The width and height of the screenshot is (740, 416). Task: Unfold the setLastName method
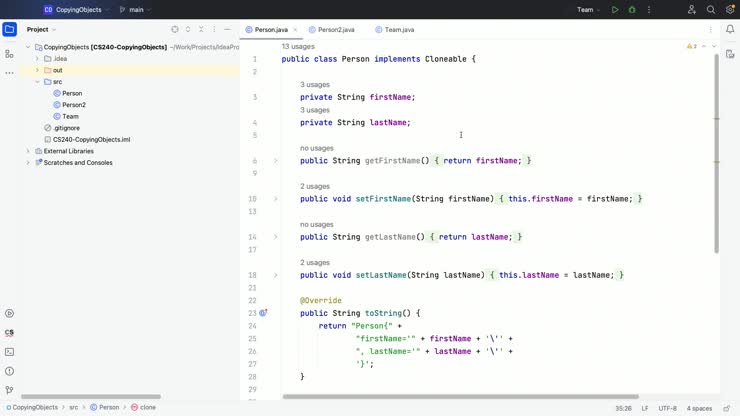pos(276,275)
